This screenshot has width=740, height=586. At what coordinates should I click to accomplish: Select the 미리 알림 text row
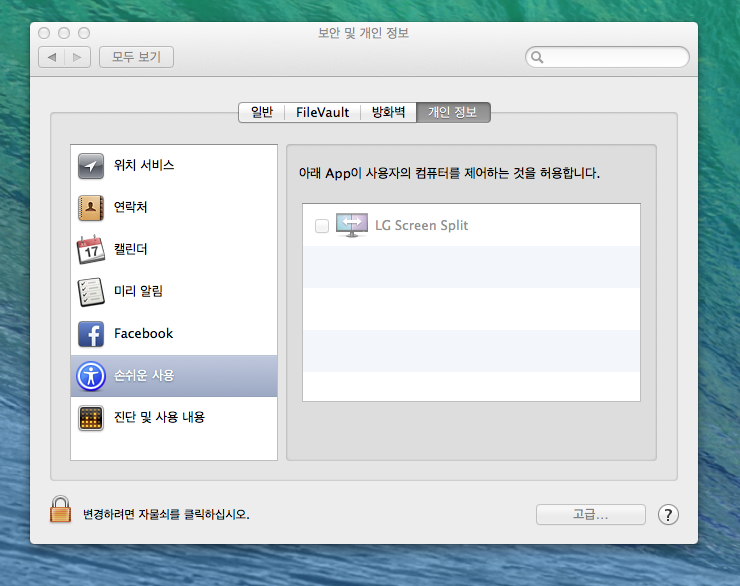click(x=138, y=291)
